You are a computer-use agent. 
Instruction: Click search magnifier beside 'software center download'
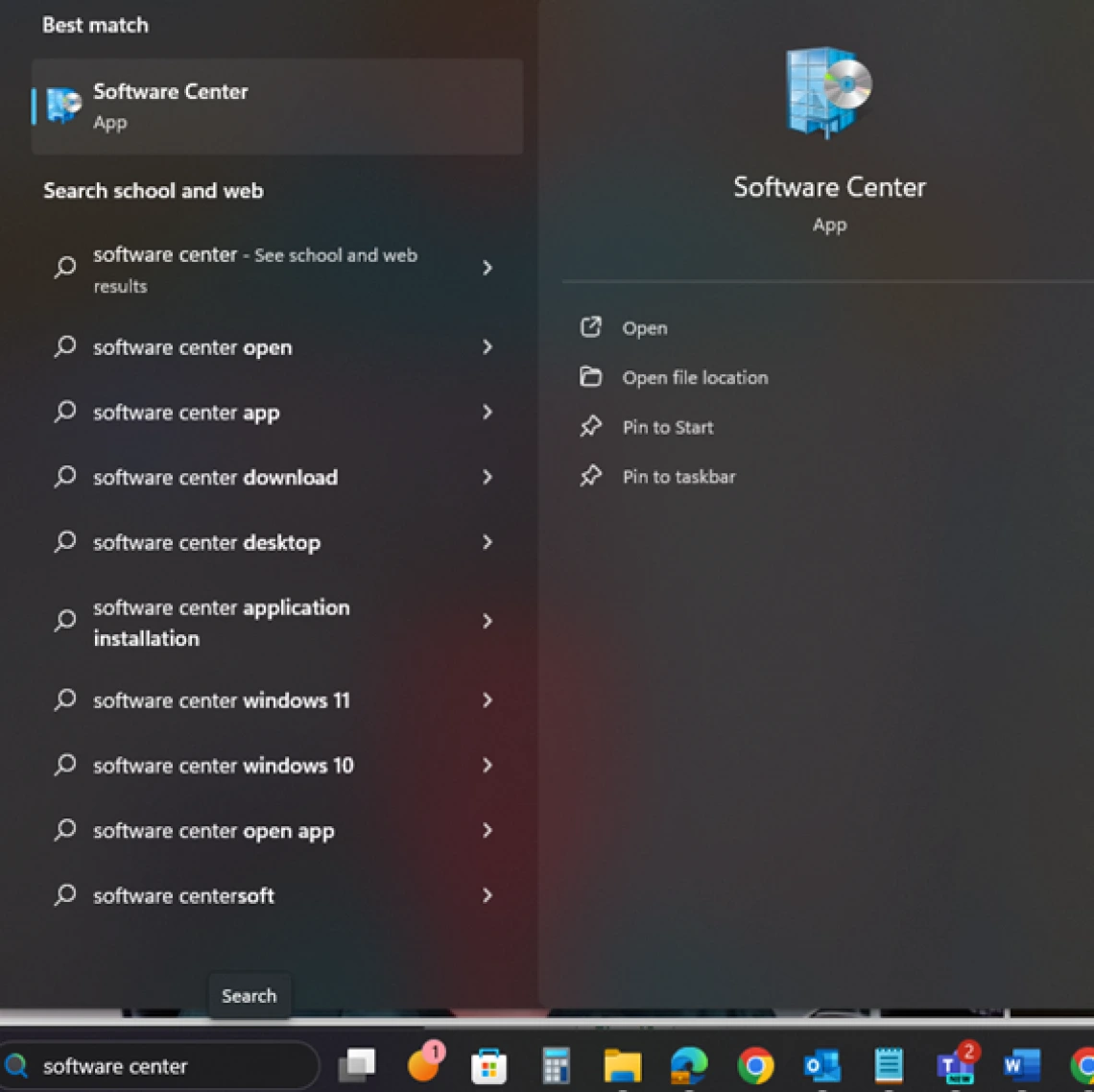click(x=65, y=477)
